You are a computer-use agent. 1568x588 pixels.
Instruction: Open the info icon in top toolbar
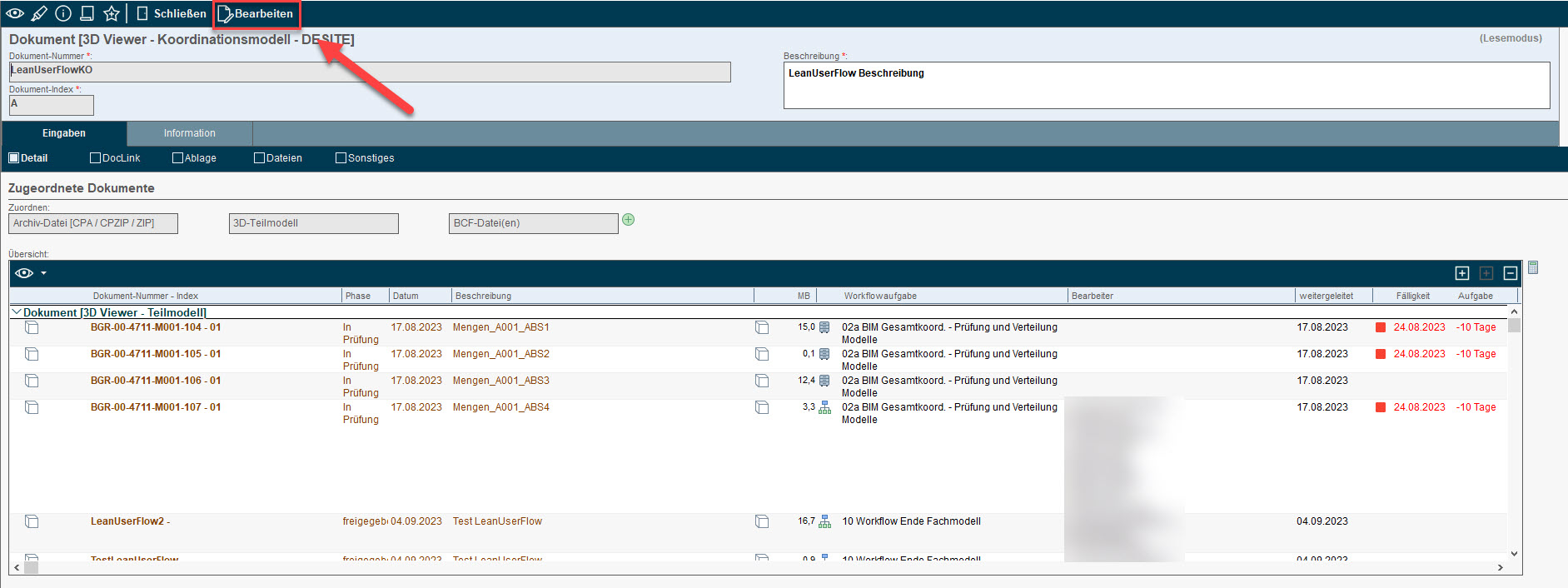tap(63, 13)
